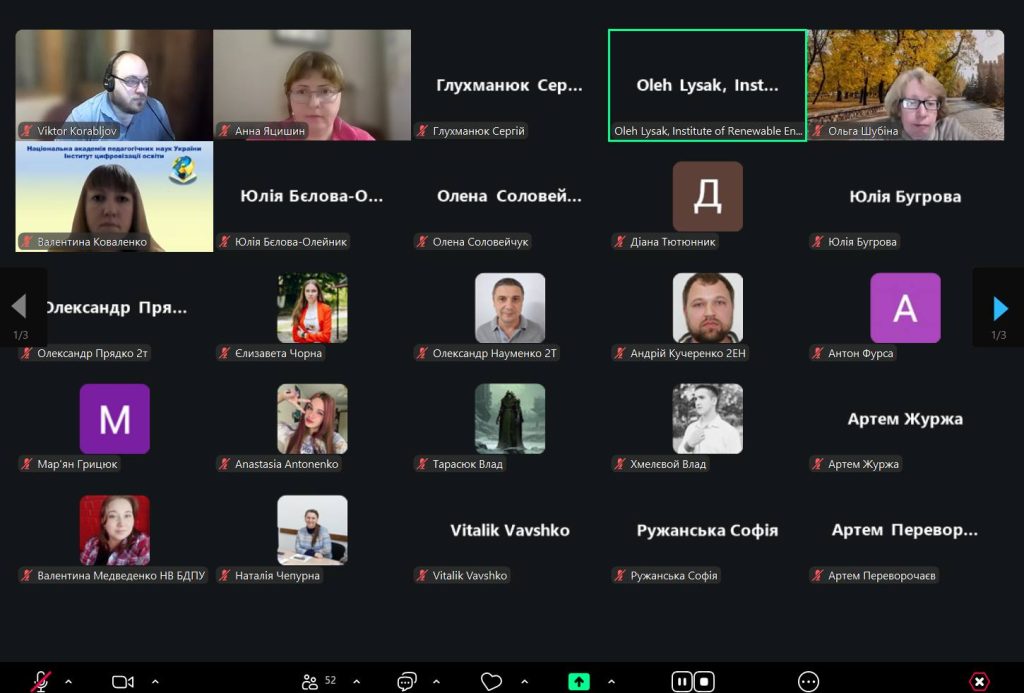Go to previous page of participants

(18, 307)
